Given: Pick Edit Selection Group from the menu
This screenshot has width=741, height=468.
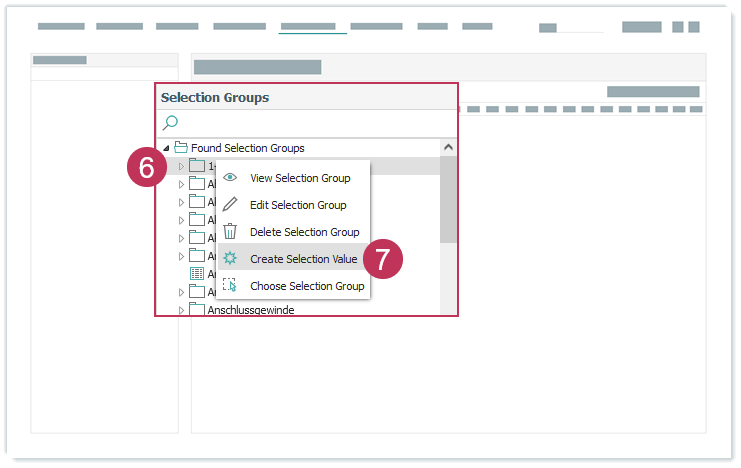Looking at the screenshot, I should pos(298,205).
